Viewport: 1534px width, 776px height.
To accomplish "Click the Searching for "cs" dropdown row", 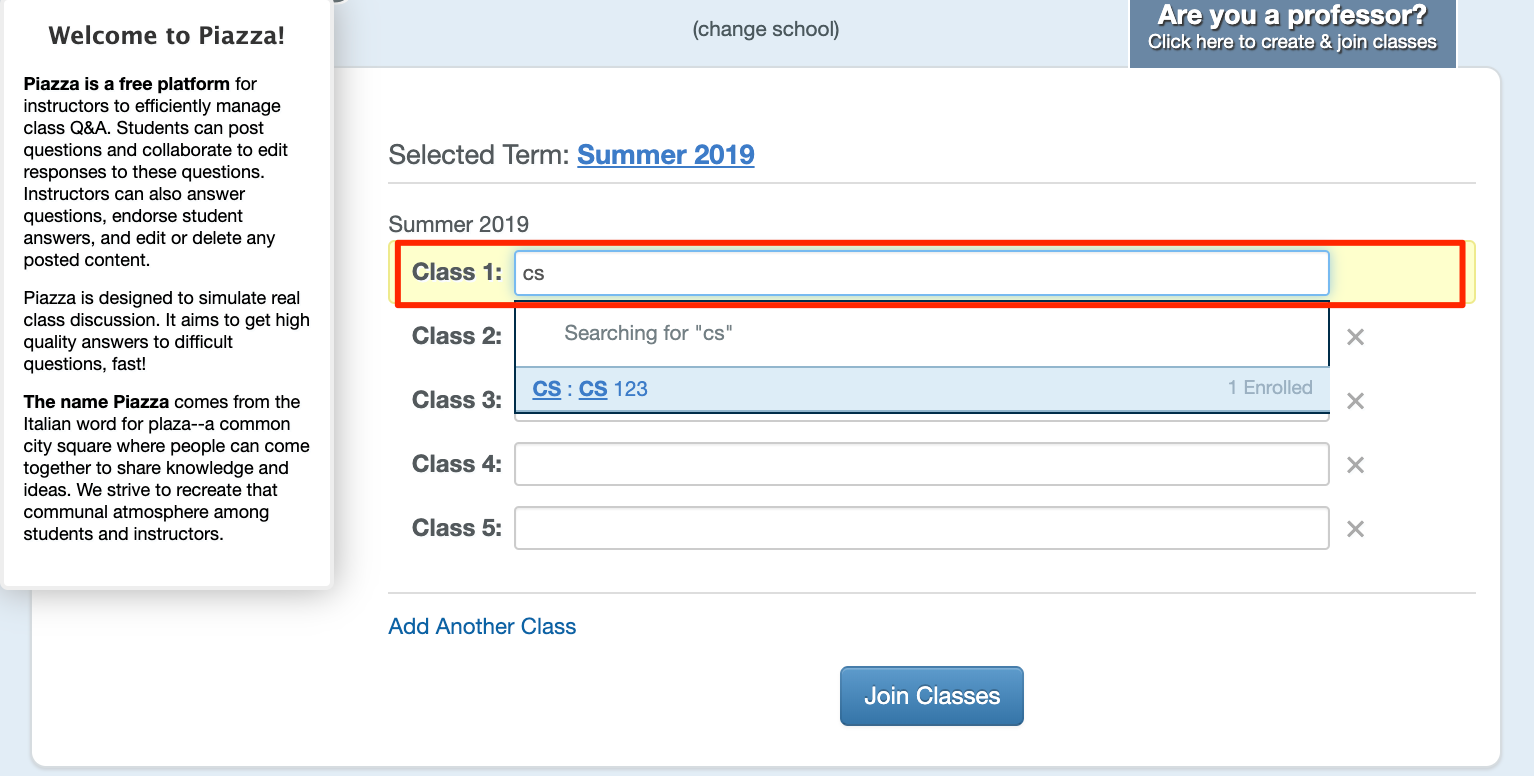I will [x=922, y=334].
